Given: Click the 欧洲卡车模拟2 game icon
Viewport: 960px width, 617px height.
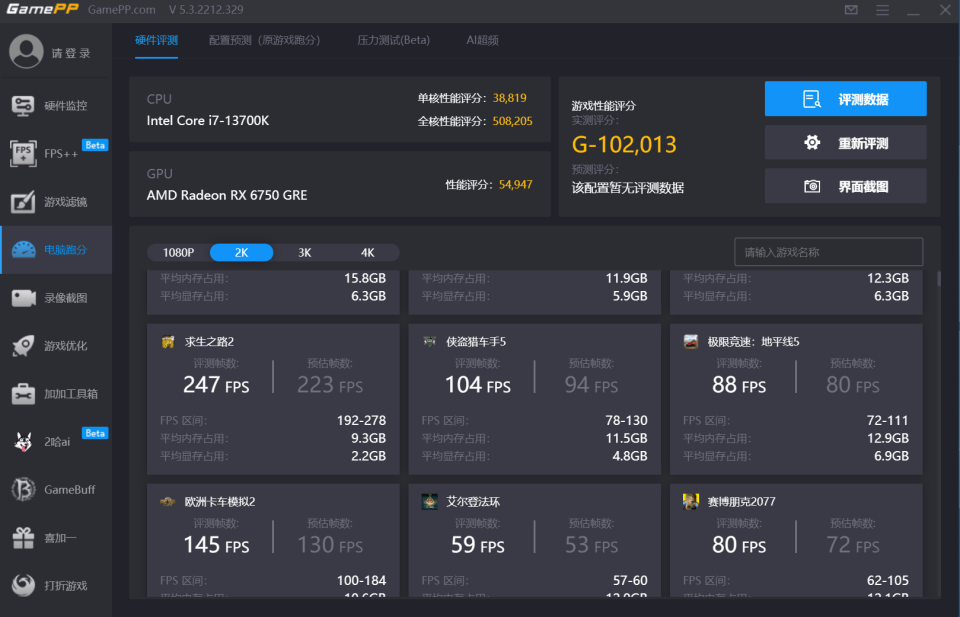Looking at the screenshot, I should tap(168, 501).
